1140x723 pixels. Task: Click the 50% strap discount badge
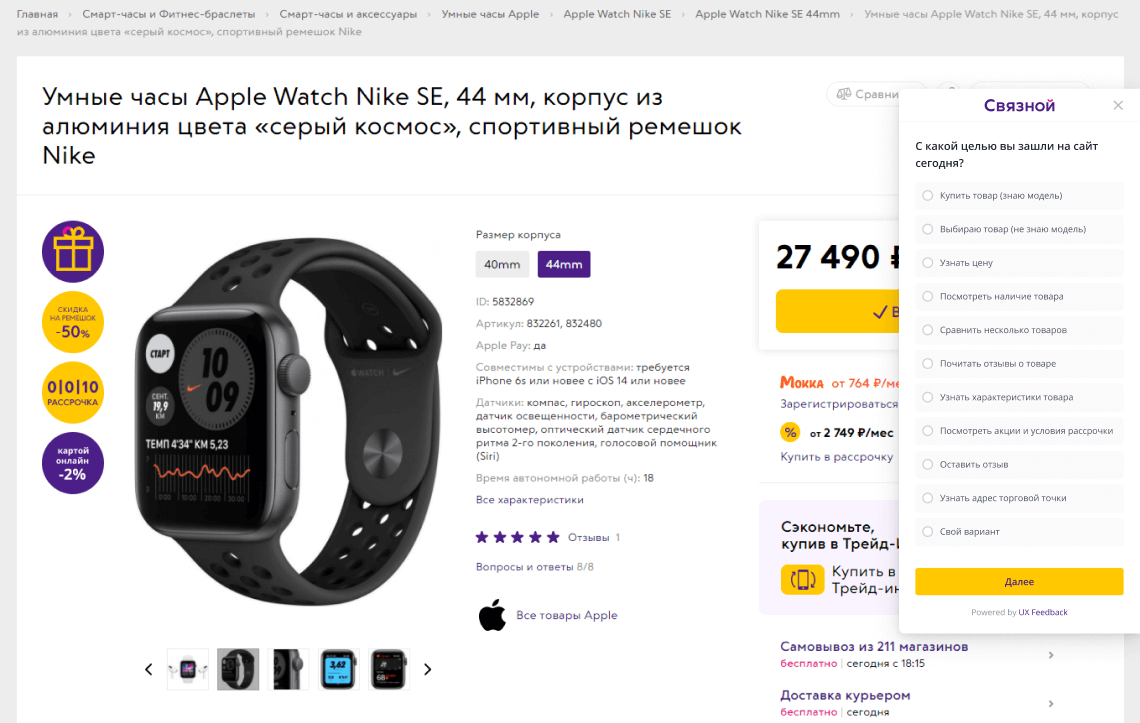(x=73, y=322)
